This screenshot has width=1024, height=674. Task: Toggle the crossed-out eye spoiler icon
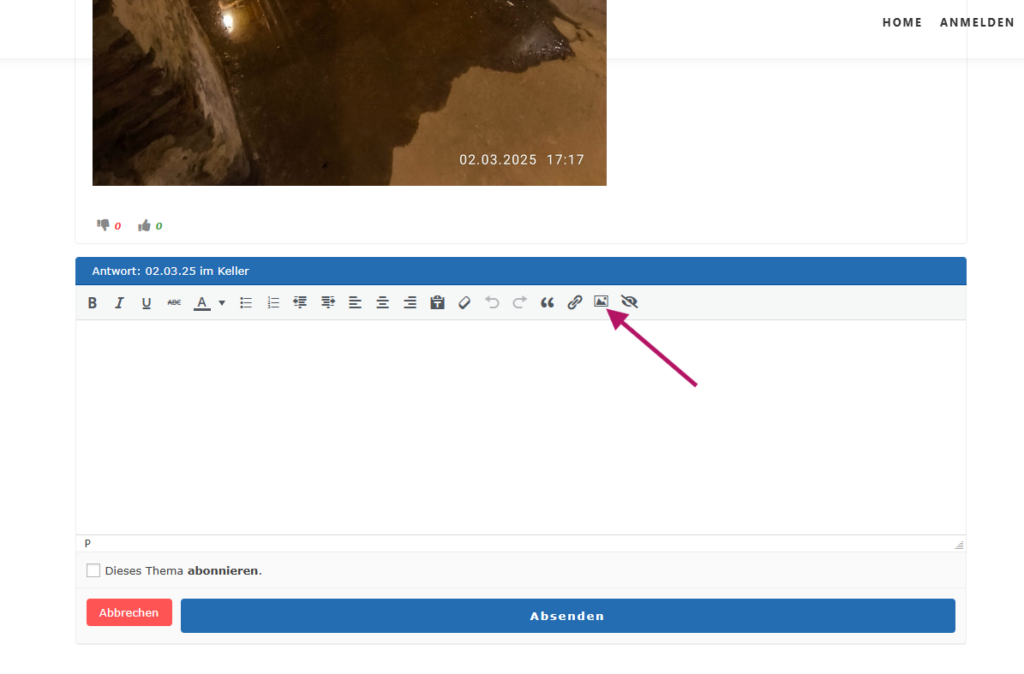point(629,302)
